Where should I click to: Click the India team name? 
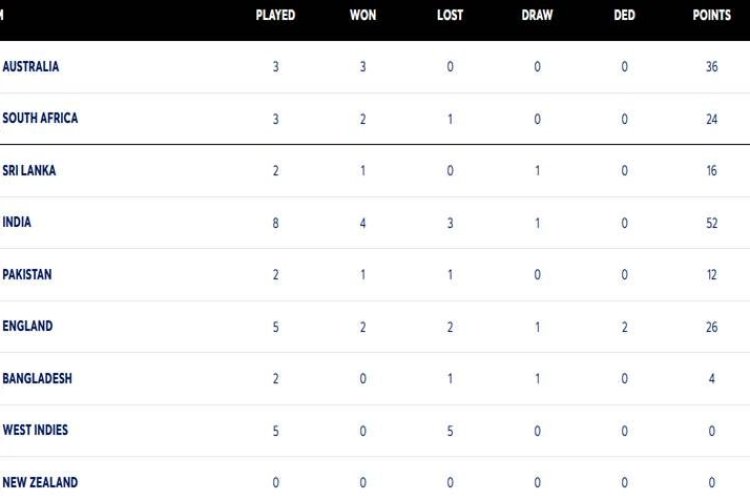pyautogui.click(x=17, y=223)
